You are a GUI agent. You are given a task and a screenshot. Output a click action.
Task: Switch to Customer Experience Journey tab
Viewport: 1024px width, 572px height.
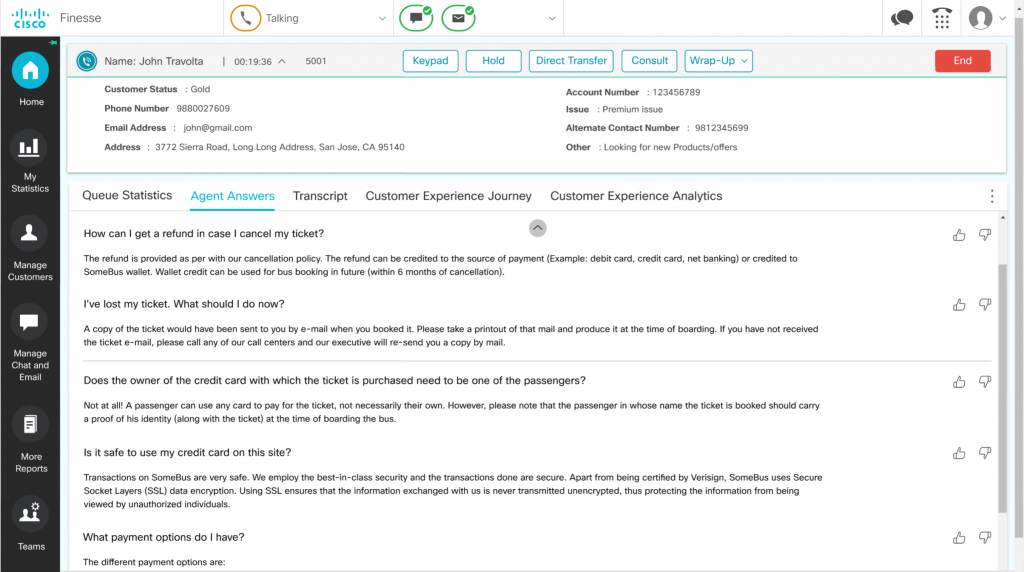coord(448,196)
